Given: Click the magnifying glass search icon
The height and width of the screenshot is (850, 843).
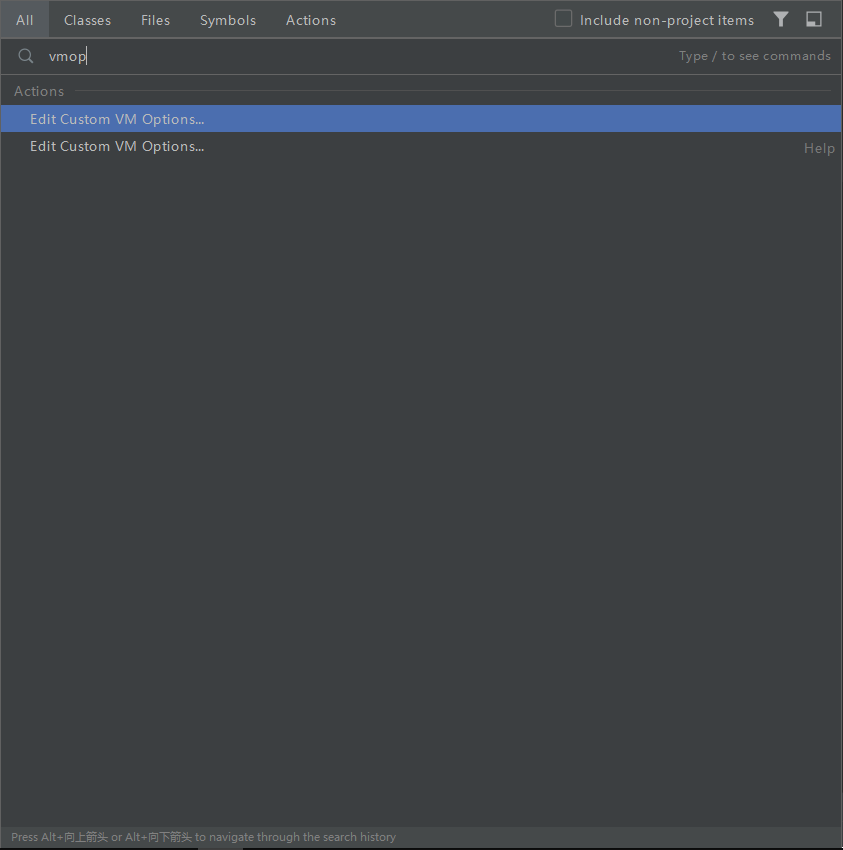Looking at the screenshot, I should (x=25, y=56).
